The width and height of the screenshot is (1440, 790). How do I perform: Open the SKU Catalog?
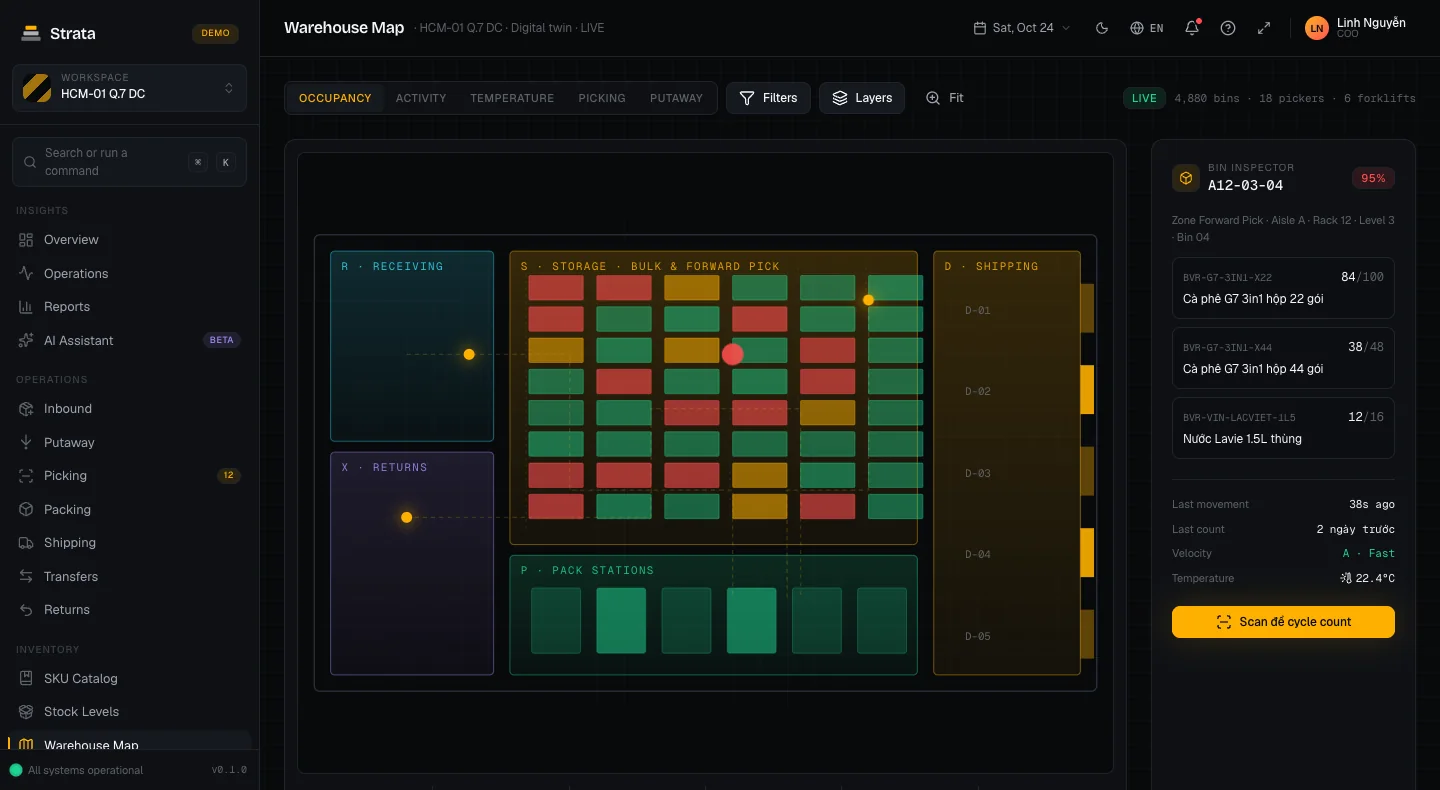click(130, 679)
